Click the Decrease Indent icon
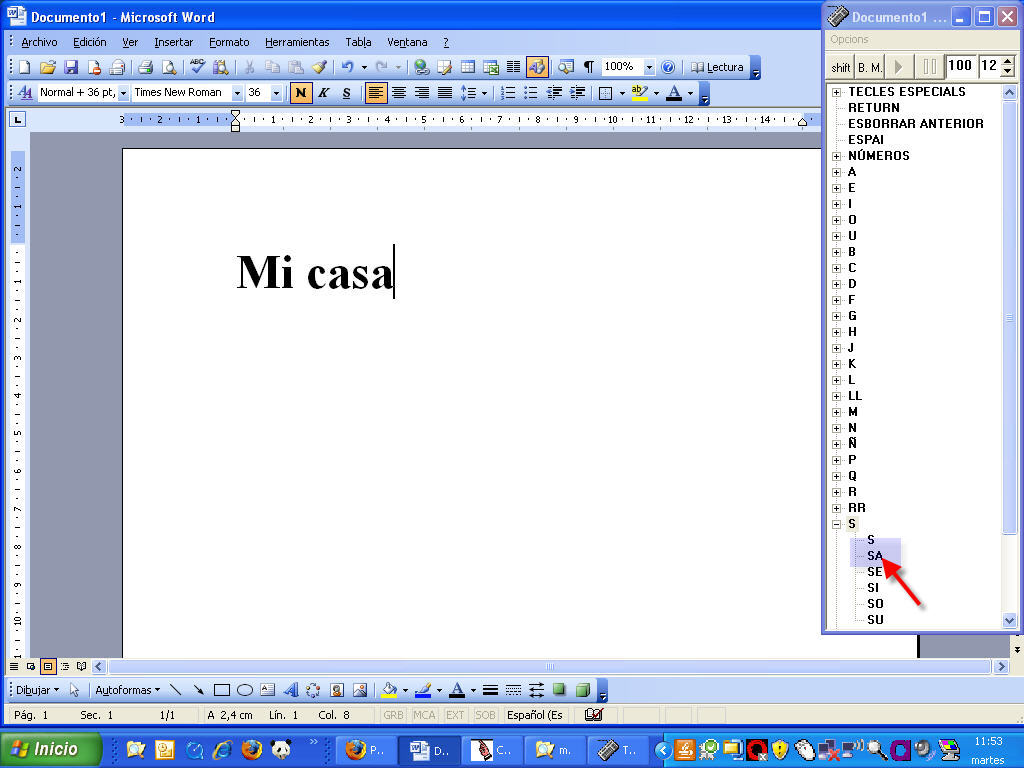The image size is (1024, 768). pyautogui.click(x=554, y=93)
